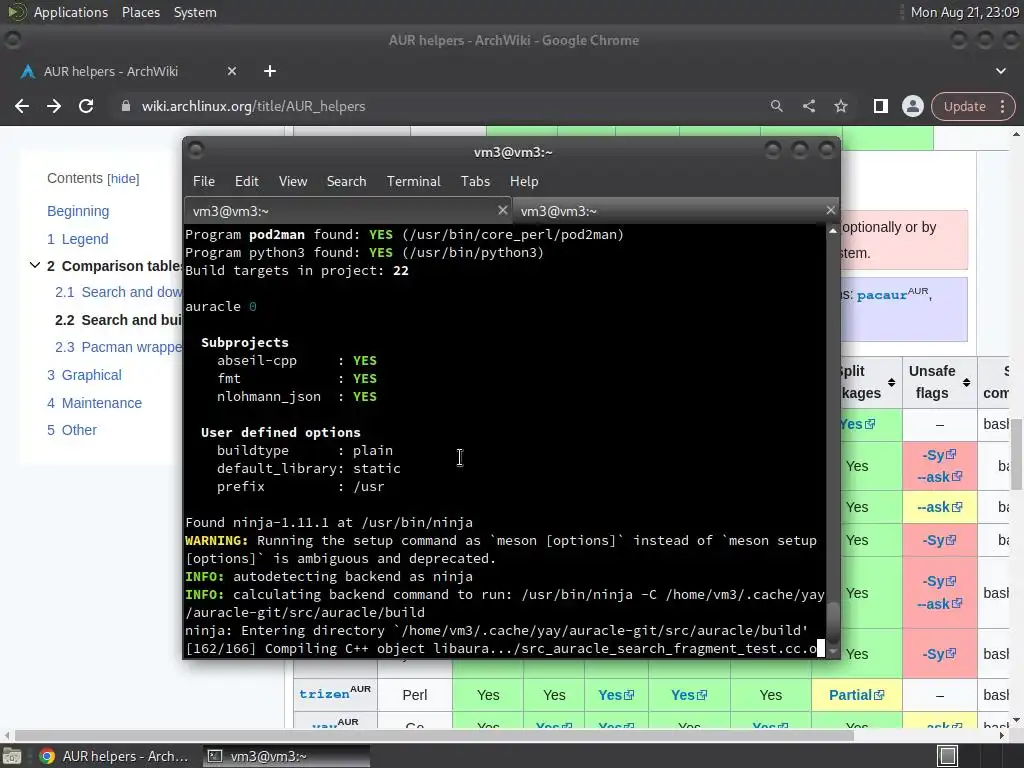Open Chrome profile avatar menu
Viewport: 1024px width, 768px height.
(912, 106)
